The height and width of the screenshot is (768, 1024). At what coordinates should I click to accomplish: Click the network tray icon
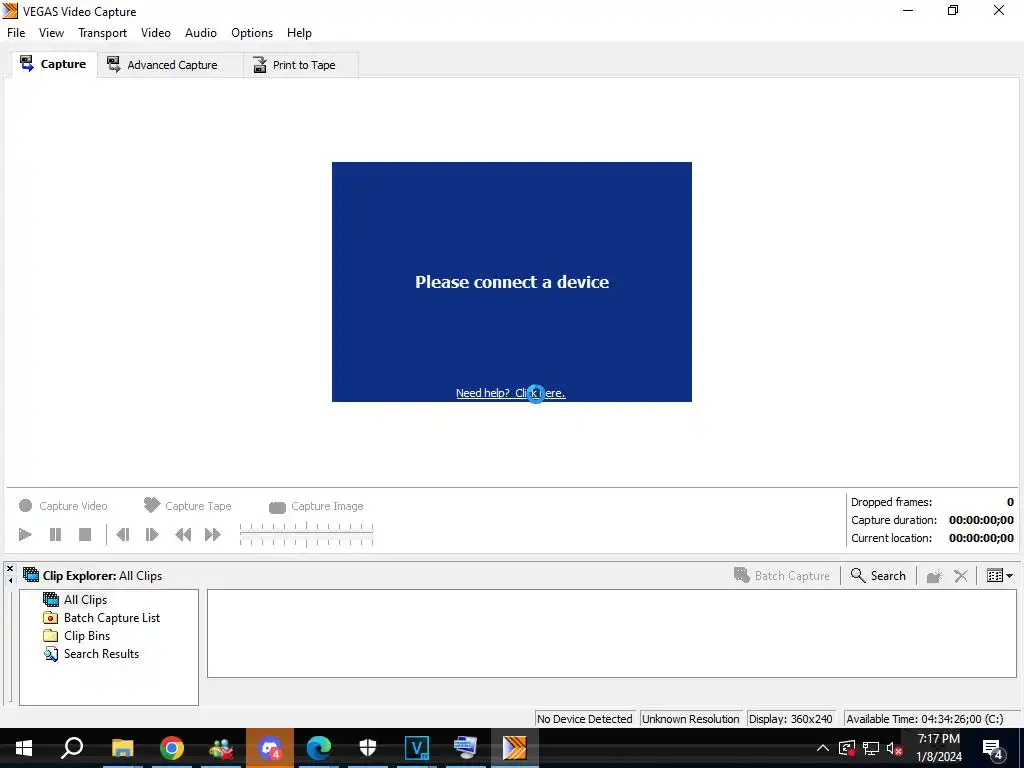(871, 748)
